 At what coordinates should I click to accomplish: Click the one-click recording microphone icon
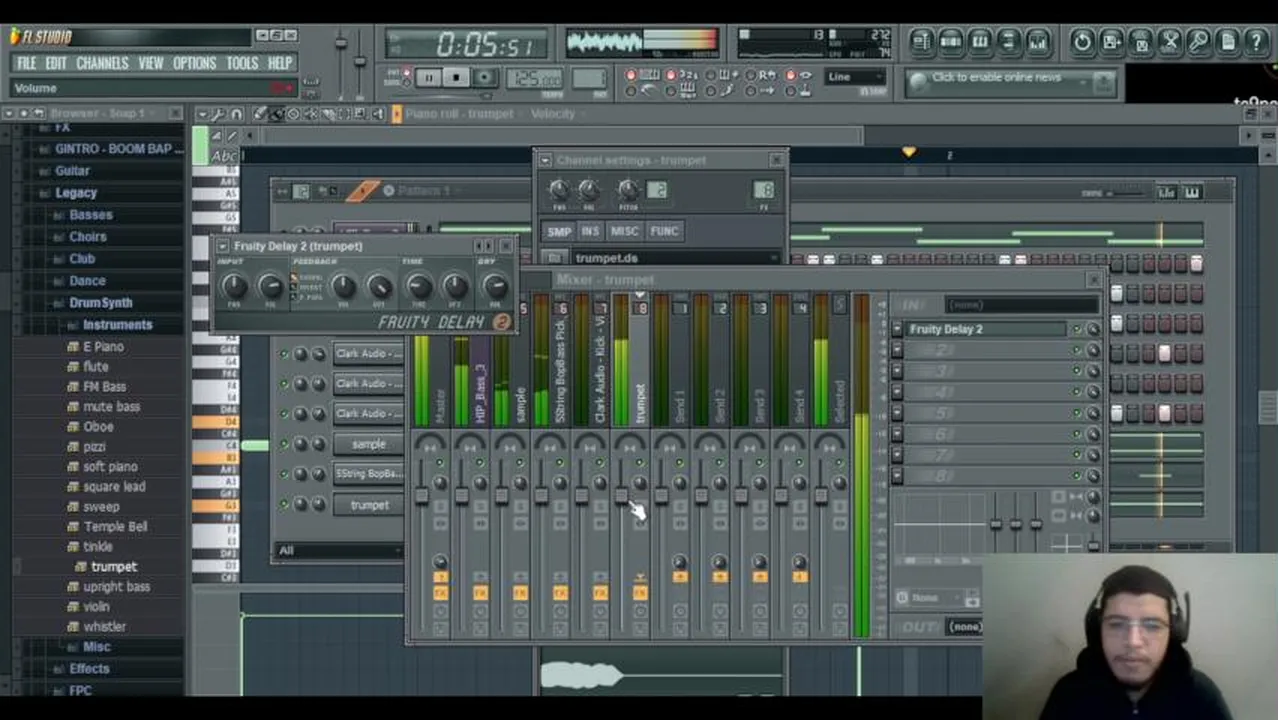click(1198, 42)
